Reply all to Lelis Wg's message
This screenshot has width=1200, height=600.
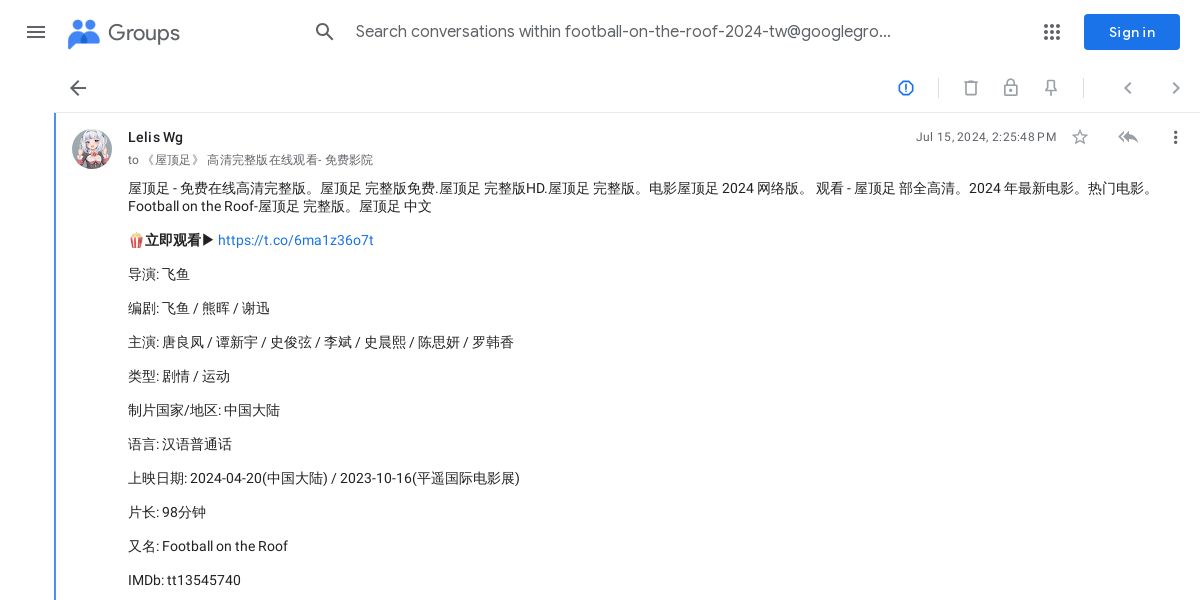coord(1128,137)
